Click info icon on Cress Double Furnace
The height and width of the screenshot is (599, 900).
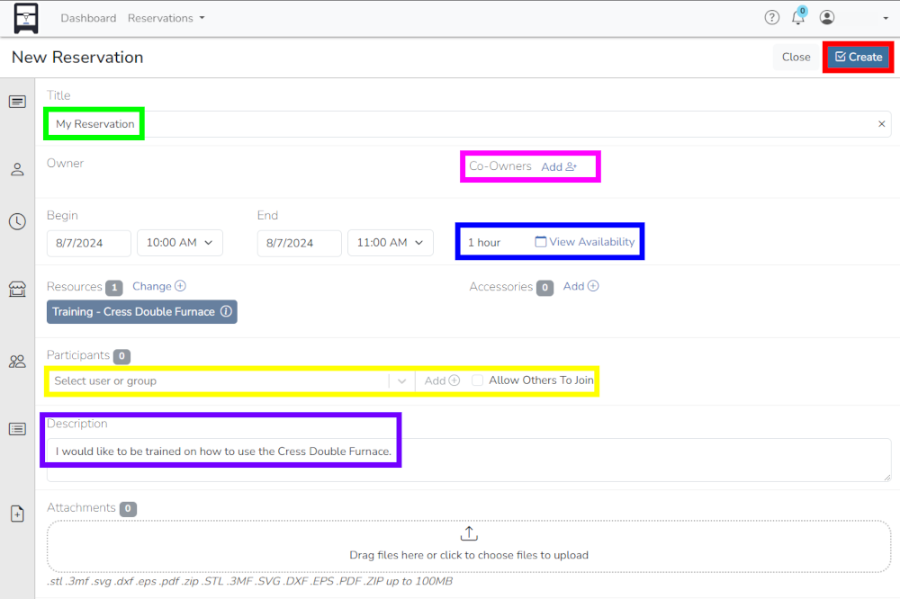pyautogui.click(x=226, y=312)
